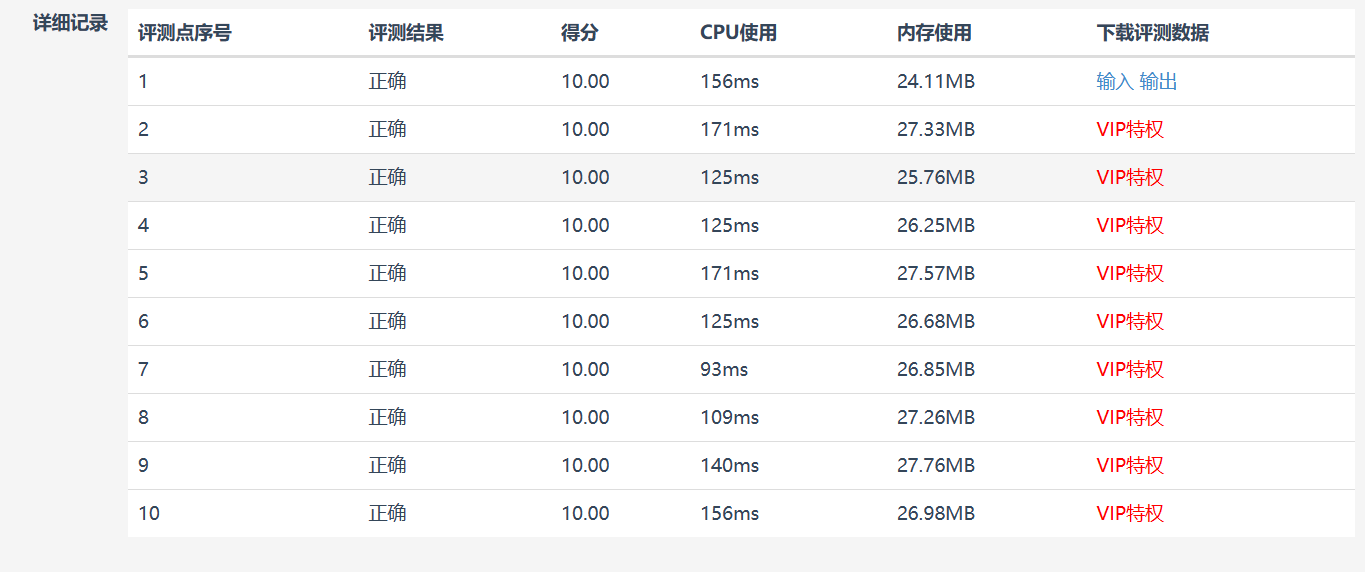Select the 24.11MB memory value
The height and width of the screenshot is (586, 1368).
(x=936, y=82)
